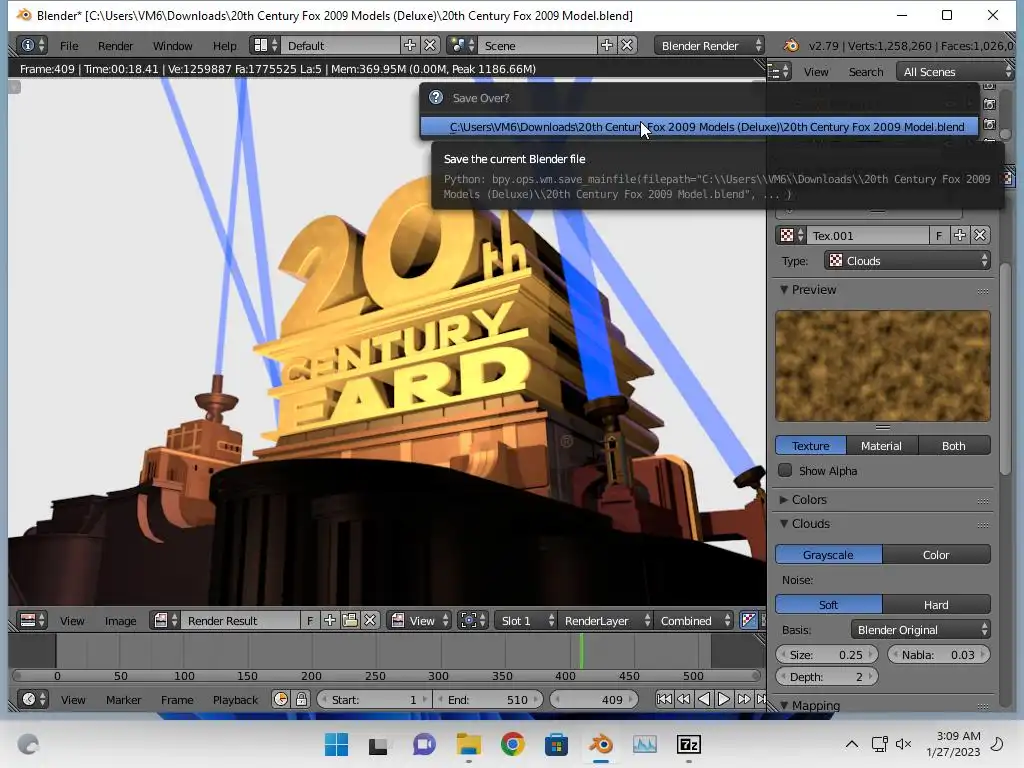Open the Image Editor type selector

coord(32,620)
